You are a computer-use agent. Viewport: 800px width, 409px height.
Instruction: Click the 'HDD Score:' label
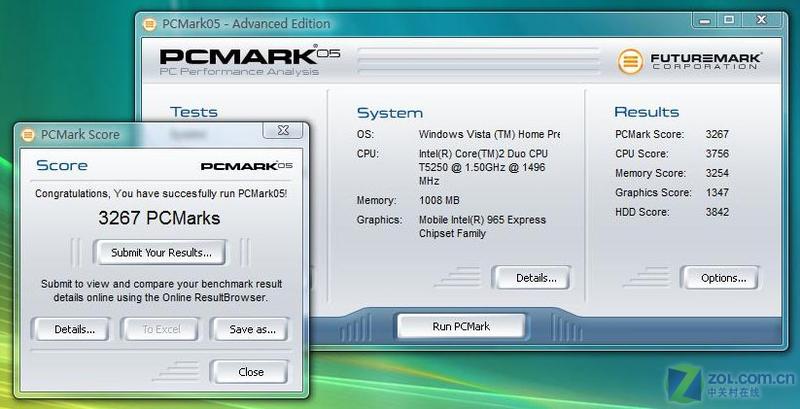(642, 212)
